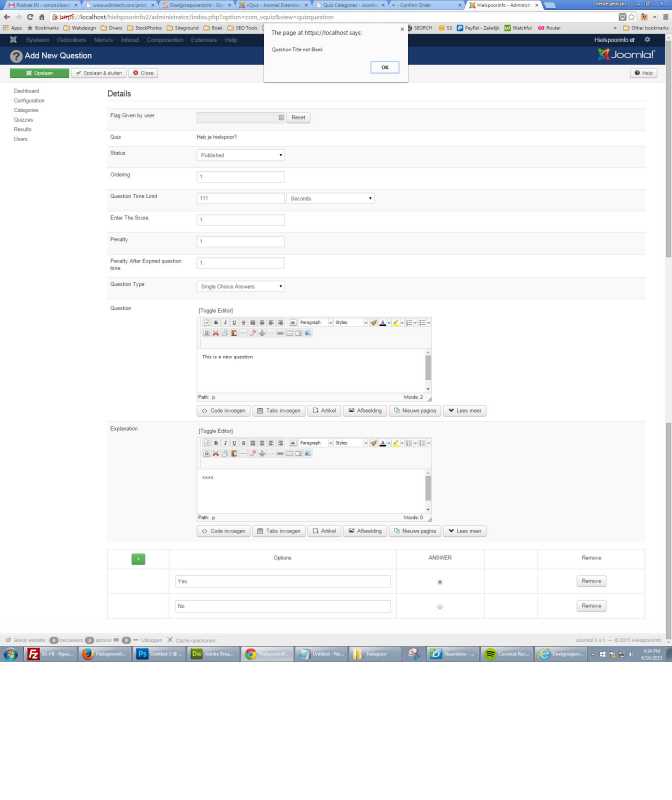This screenshot has height=800, width=672.
Task: Click the Help button in toolbar
Action: coord(643,73)
